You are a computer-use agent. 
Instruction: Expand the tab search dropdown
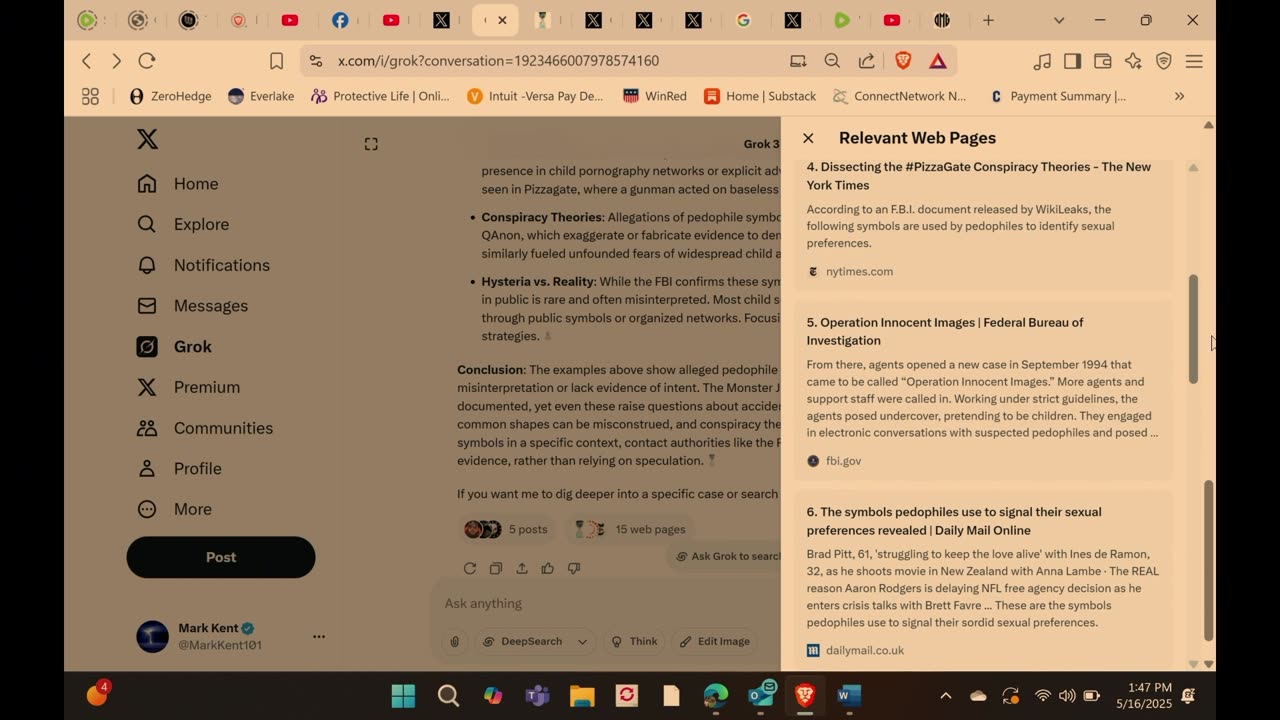[x=1059, y=20]
